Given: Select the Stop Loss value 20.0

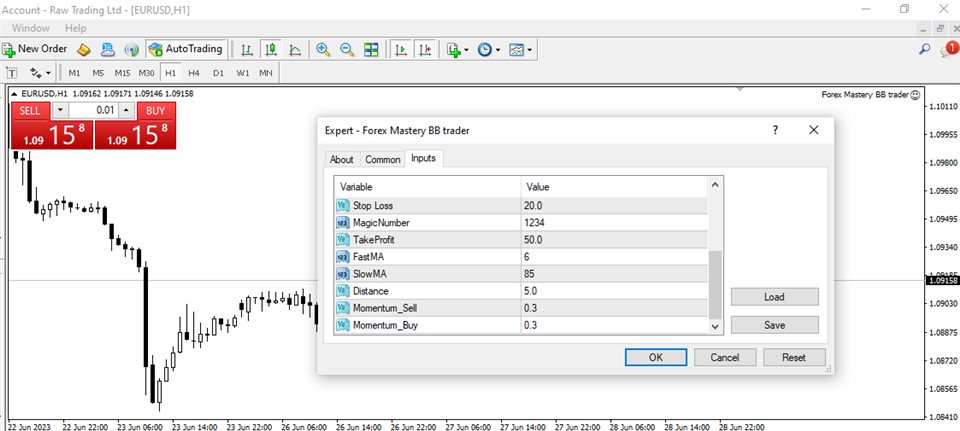Looking at the screenshot, I should click(614, 206).
